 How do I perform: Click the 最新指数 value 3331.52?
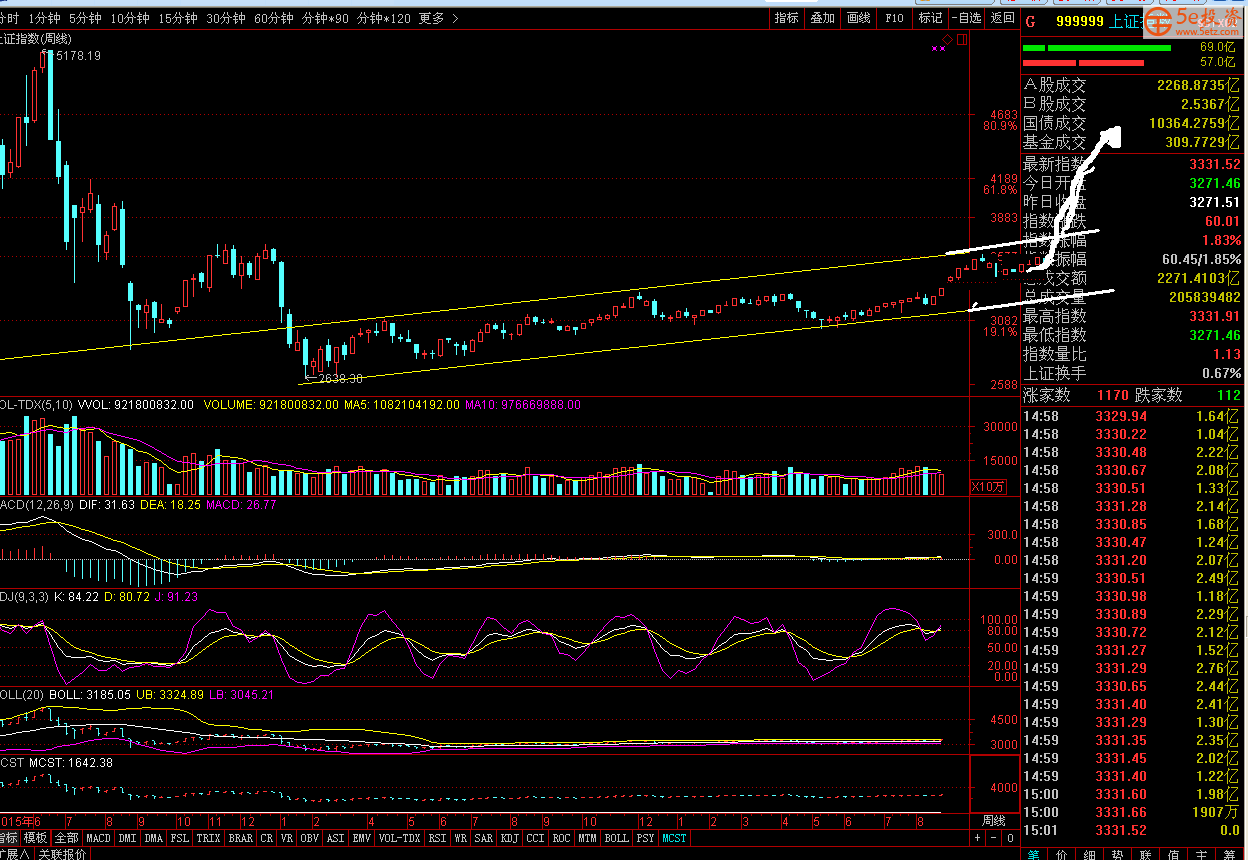(1214, 164)
